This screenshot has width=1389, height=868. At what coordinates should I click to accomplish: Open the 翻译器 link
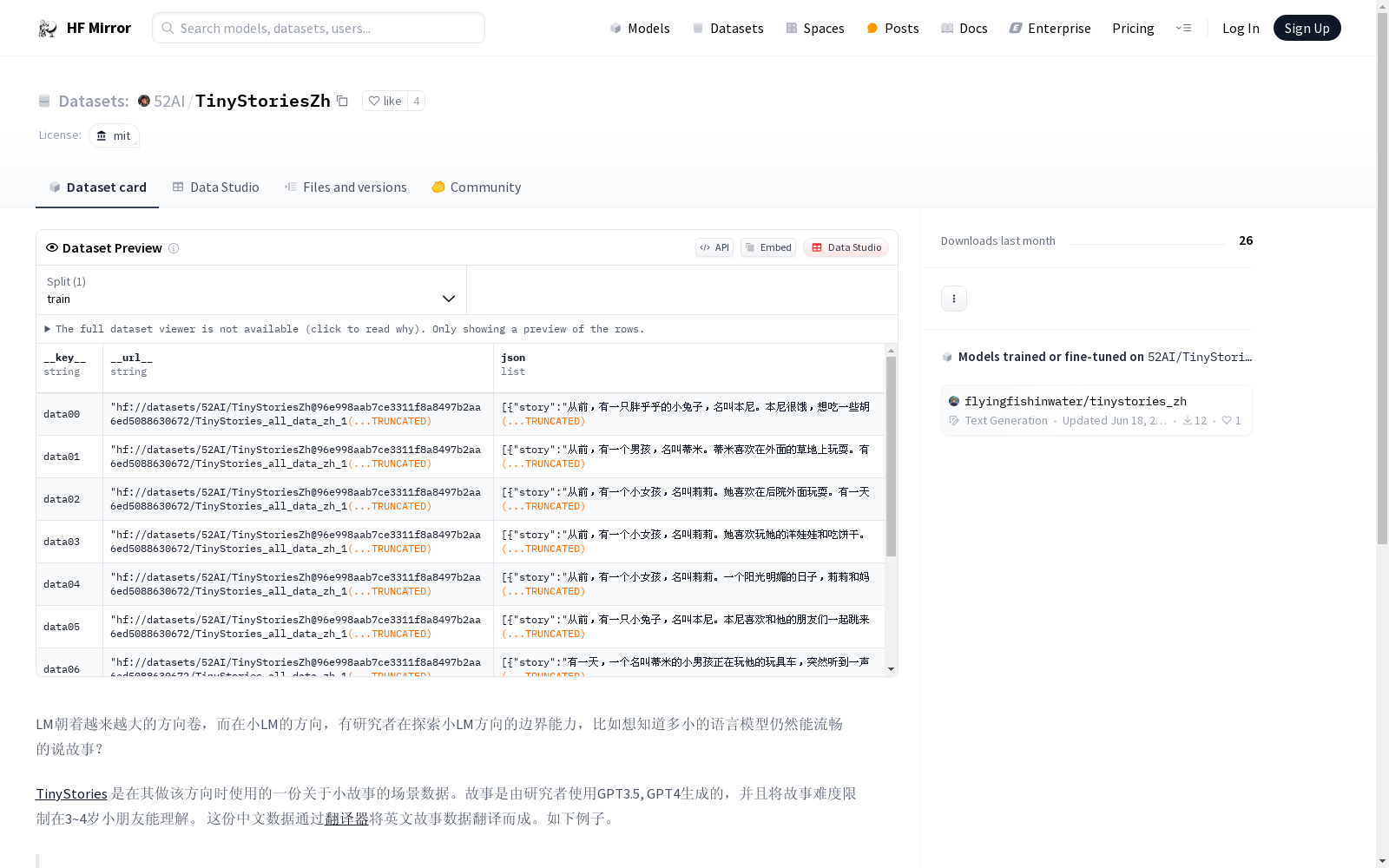(x=346, y=819)
